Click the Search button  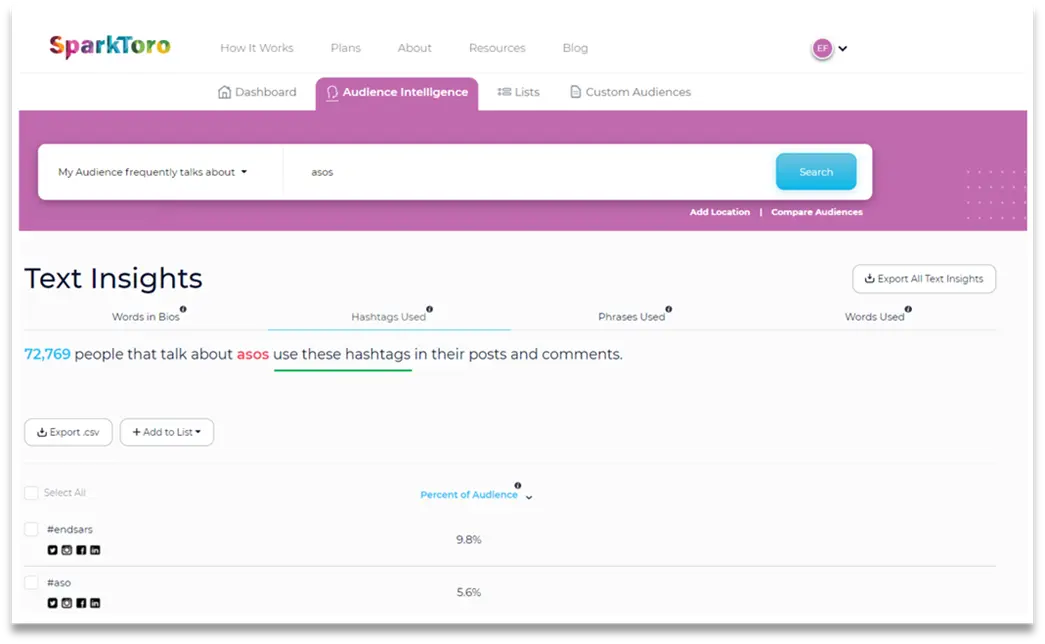816,171
